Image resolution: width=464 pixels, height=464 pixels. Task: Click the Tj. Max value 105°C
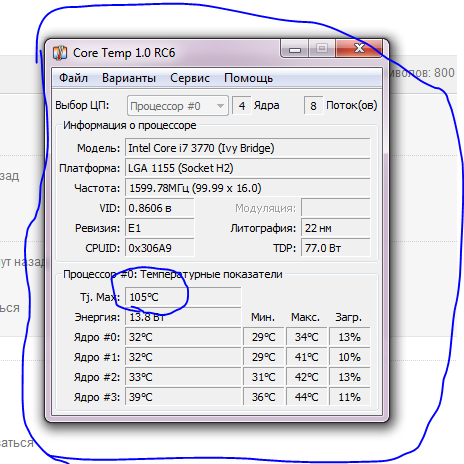(183, 297)
